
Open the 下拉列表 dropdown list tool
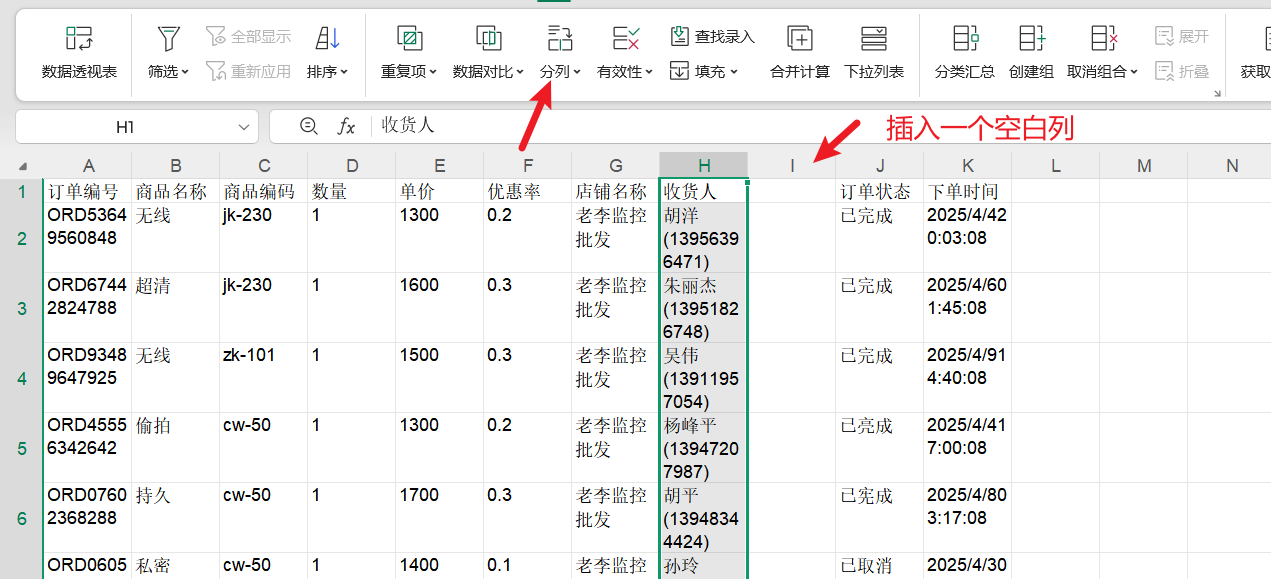click(873, 40)
